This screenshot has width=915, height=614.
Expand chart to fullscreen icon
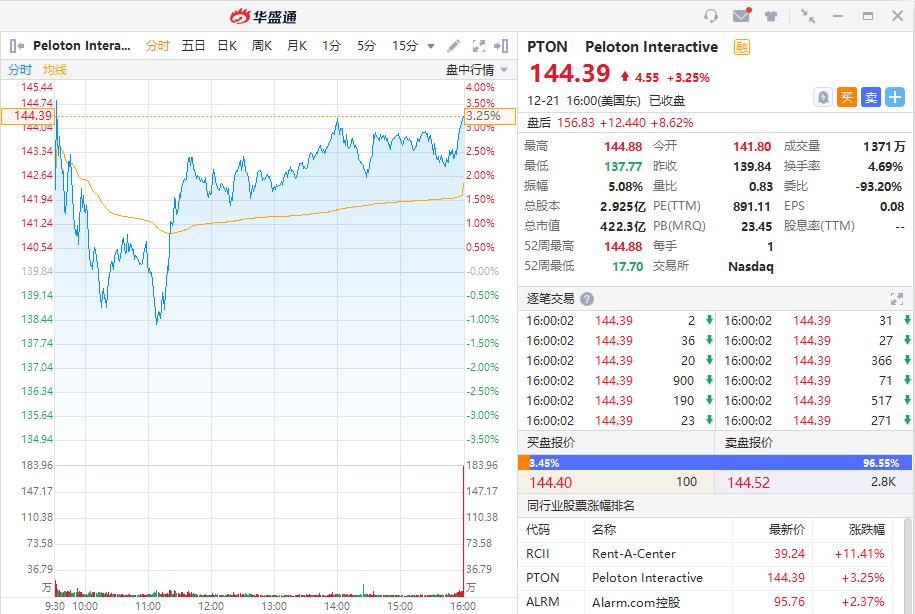pos(479,46)
